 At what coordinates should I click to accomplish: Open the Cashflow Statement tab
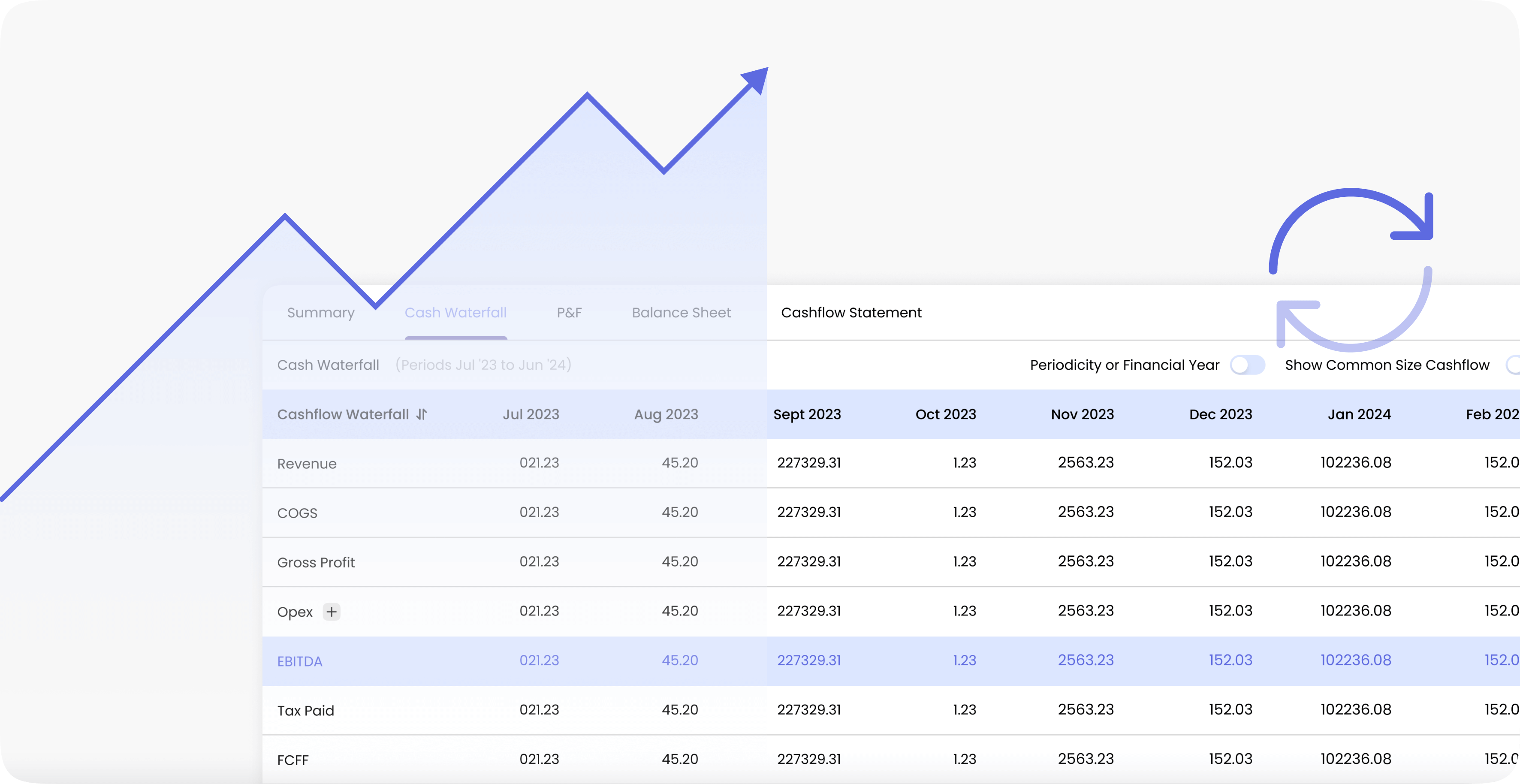pyautogui.click(x=851, y=313)
